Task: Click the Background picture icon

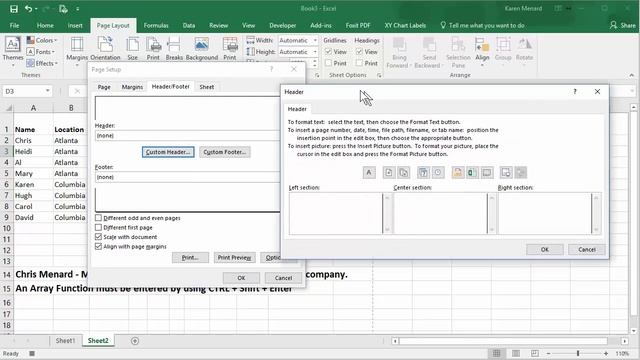Action: pos(202,49)
